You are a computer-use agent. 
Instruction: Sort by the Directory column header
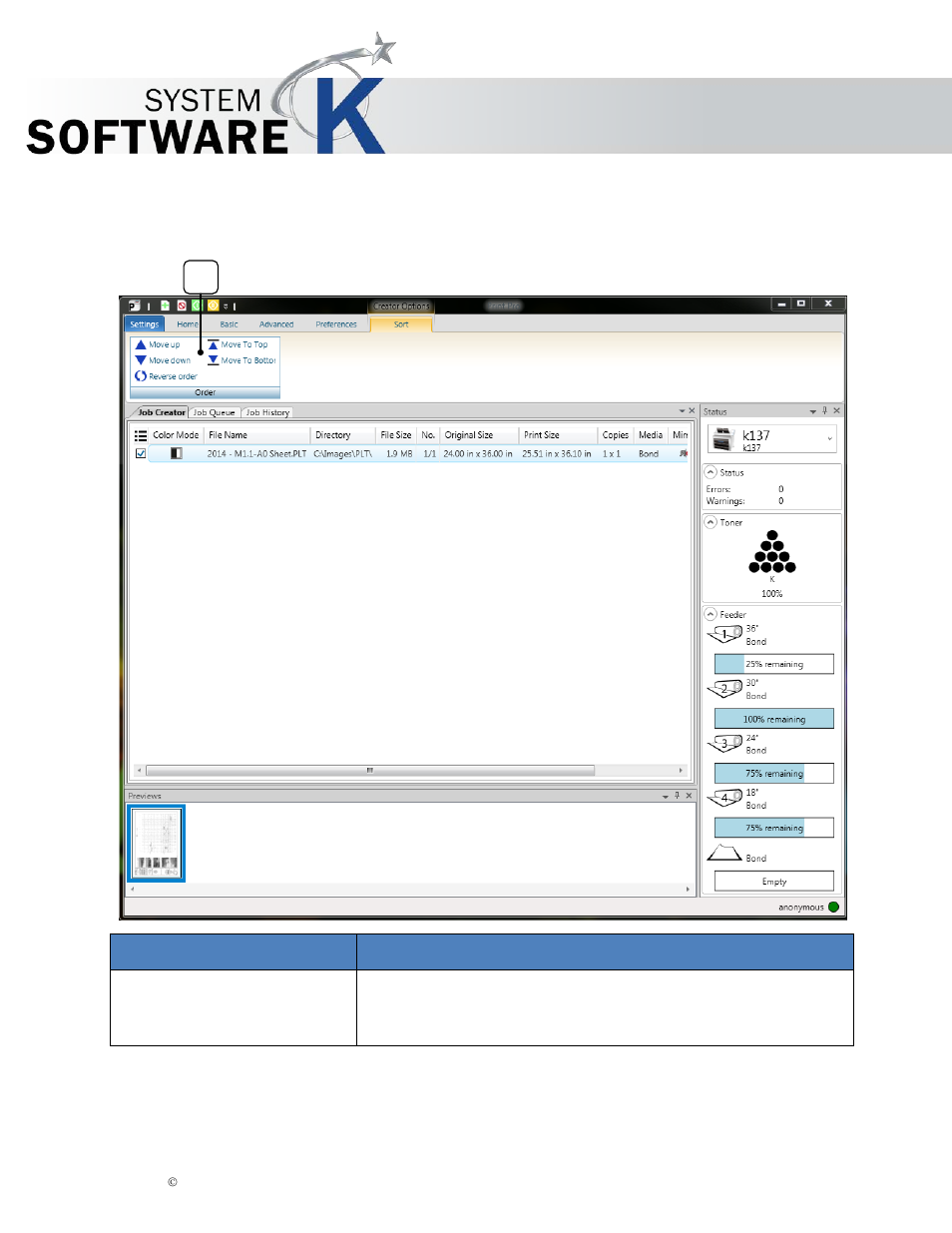(343, 435)
